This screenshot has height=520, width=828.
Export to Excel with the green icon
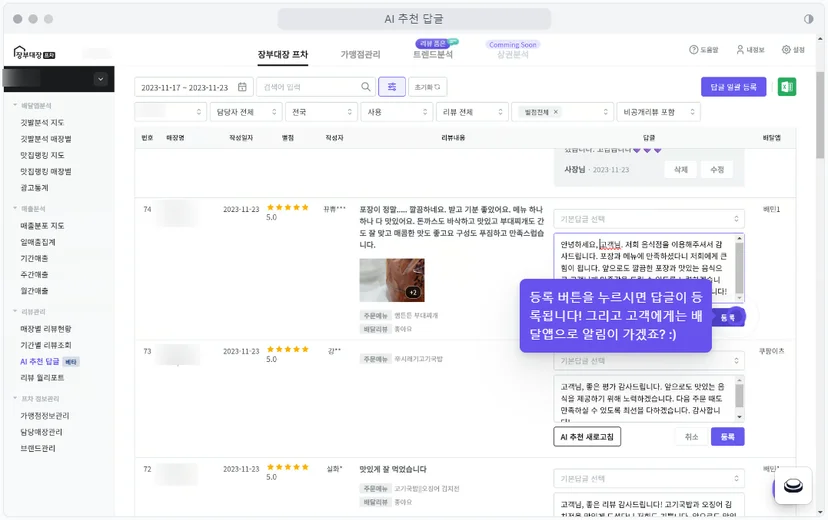786,87
